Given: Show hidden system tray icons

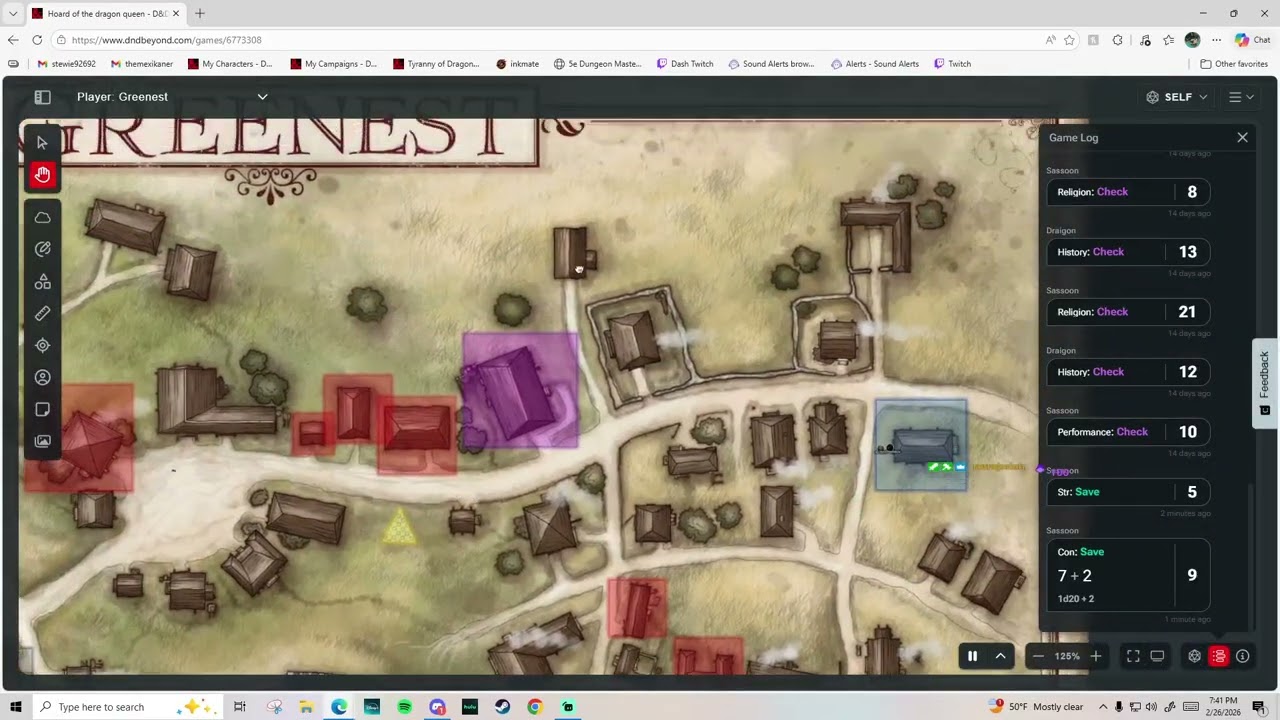Looking at the screenshot, I should coord(1103,707).
